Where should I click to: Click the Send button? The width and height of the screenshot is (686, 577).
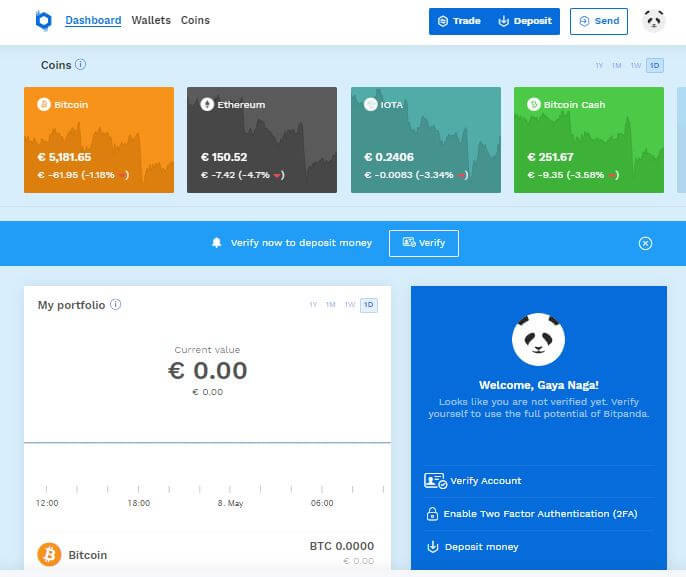coord(598,21)
